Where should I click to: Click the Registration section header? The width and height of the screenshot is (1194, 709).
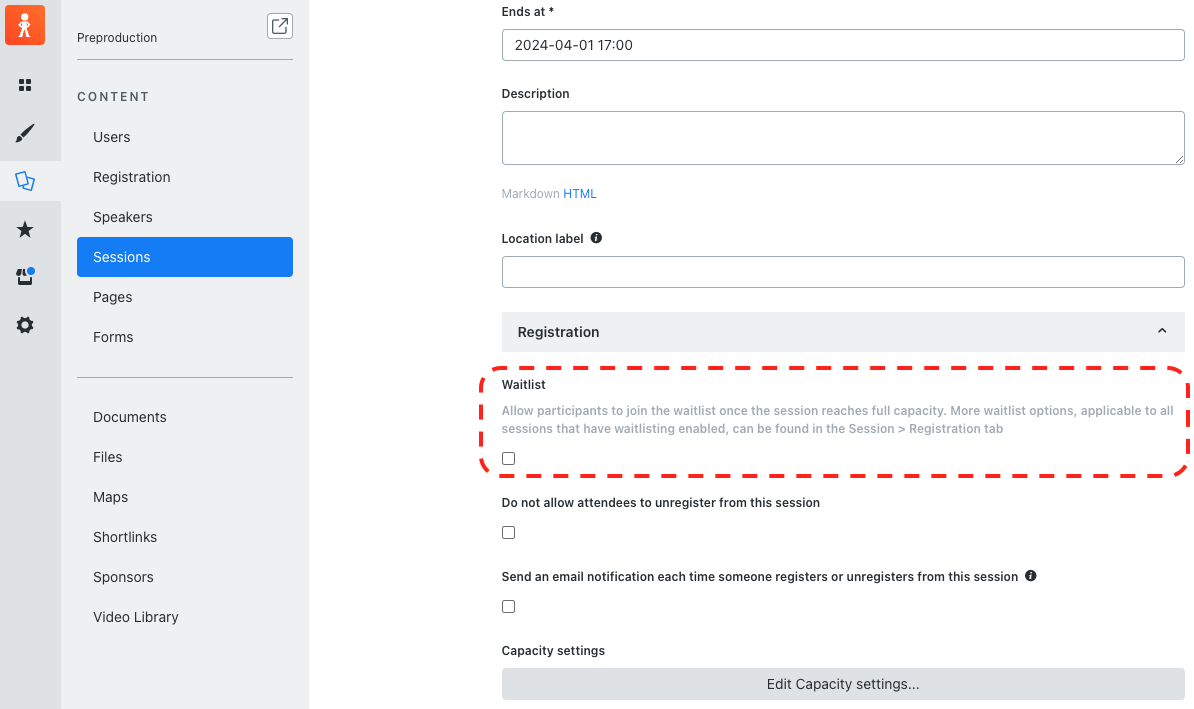coord(843,331)
